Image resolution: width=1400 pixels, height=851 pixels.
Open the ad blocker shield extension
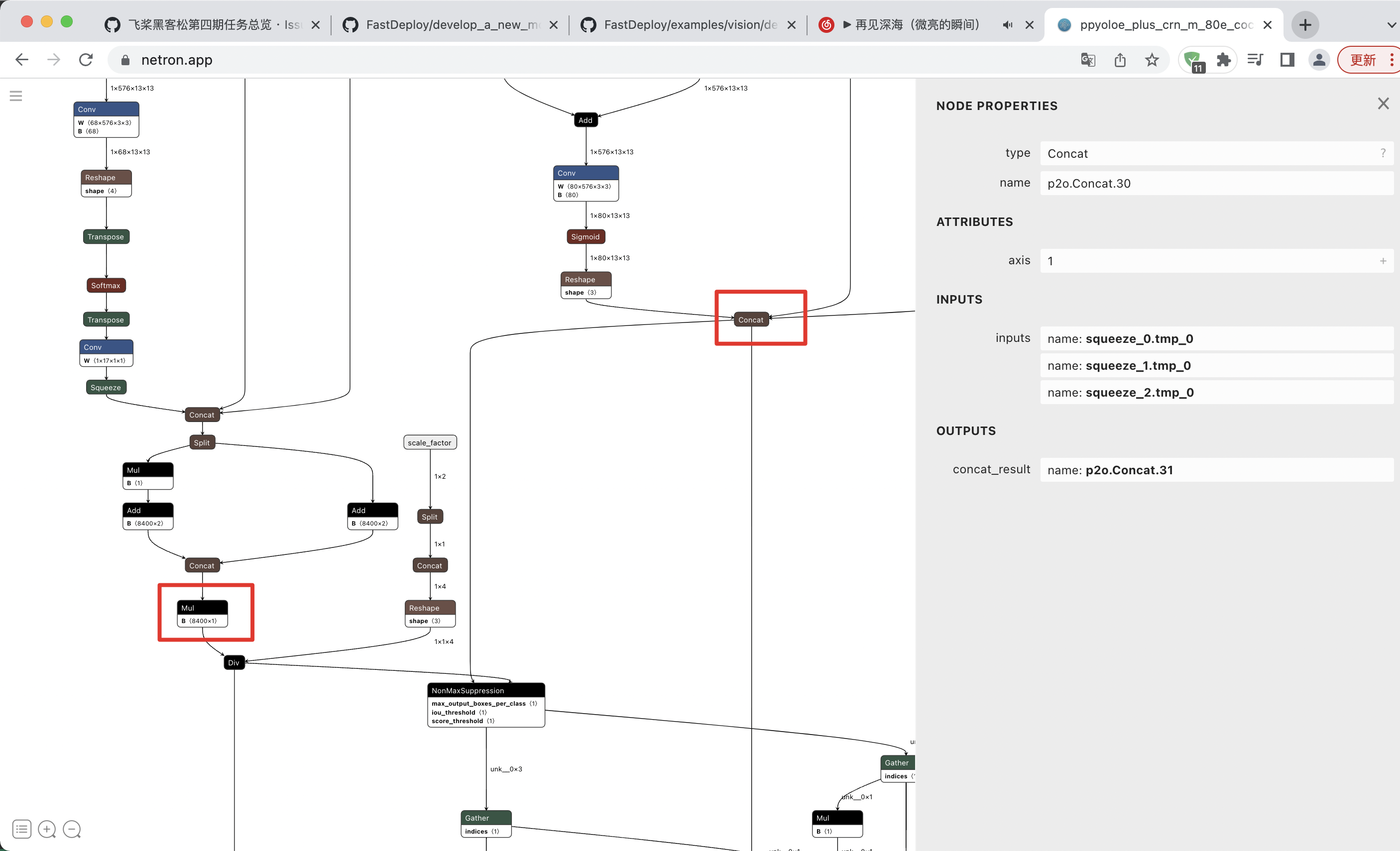click(1193, 60)
